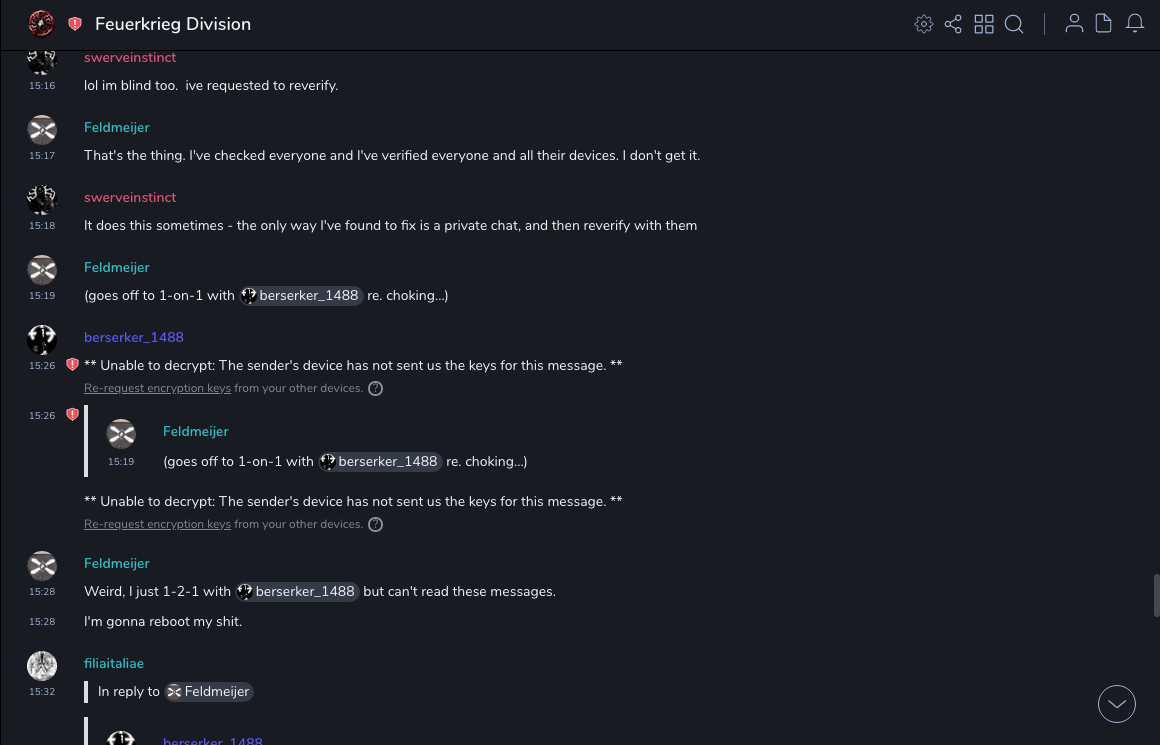1160x745 pixels.
Task: Click the swerveinstinct username above the 15:18 message
Action: click(x=130, y=197)
